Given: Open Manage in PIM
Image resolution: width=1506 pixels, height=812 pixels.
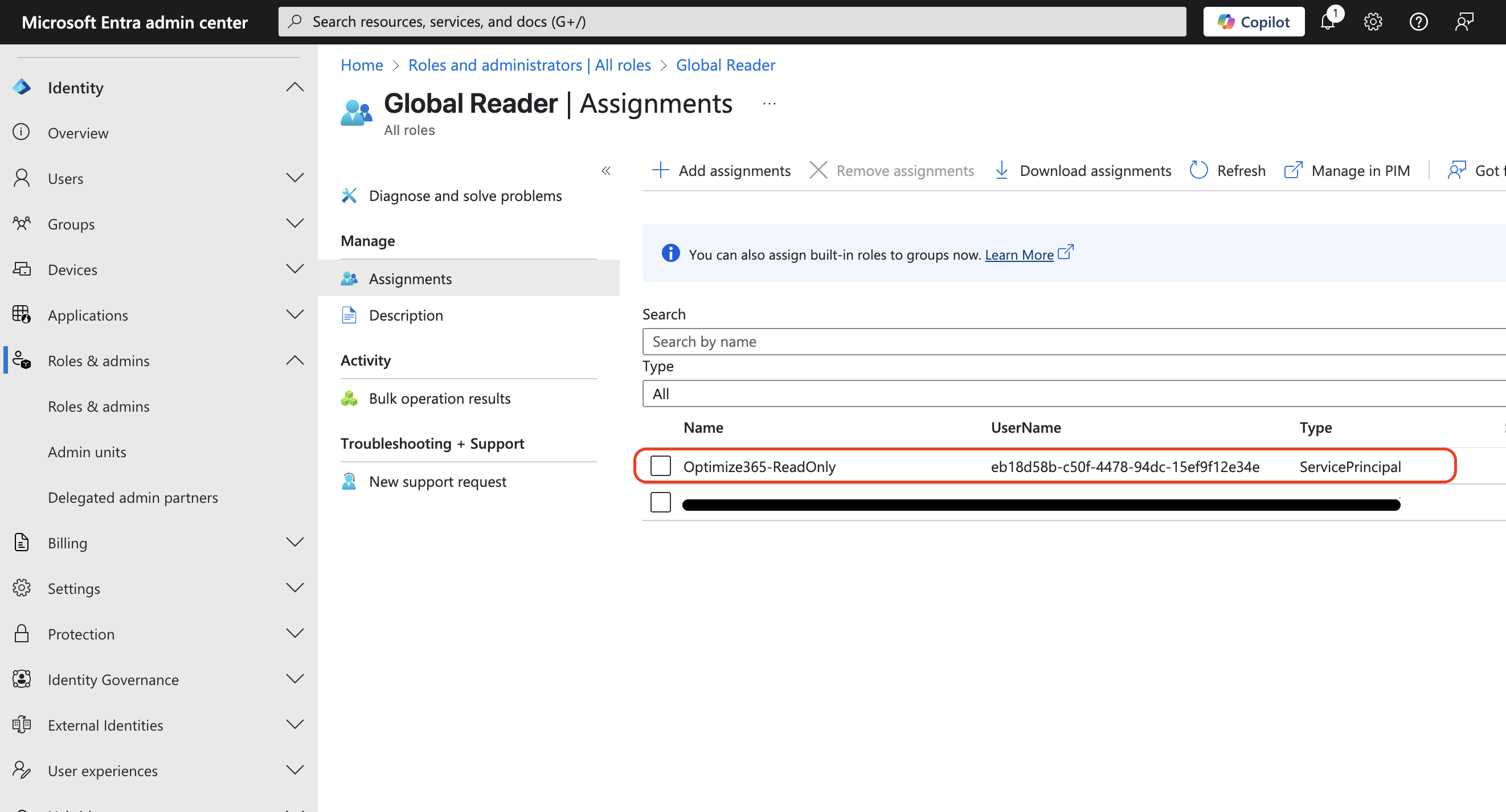Looking at the screenshot, I should (x=1347, y=171).
